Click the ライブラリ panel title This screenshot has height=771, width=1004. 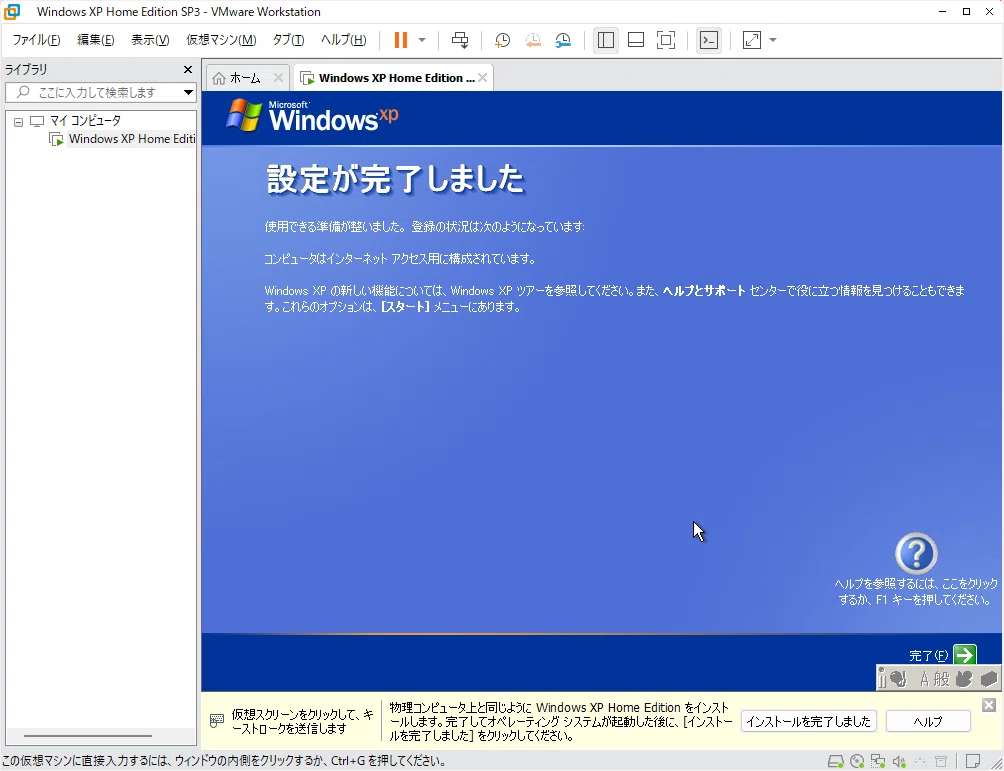(x=26, y=69)
